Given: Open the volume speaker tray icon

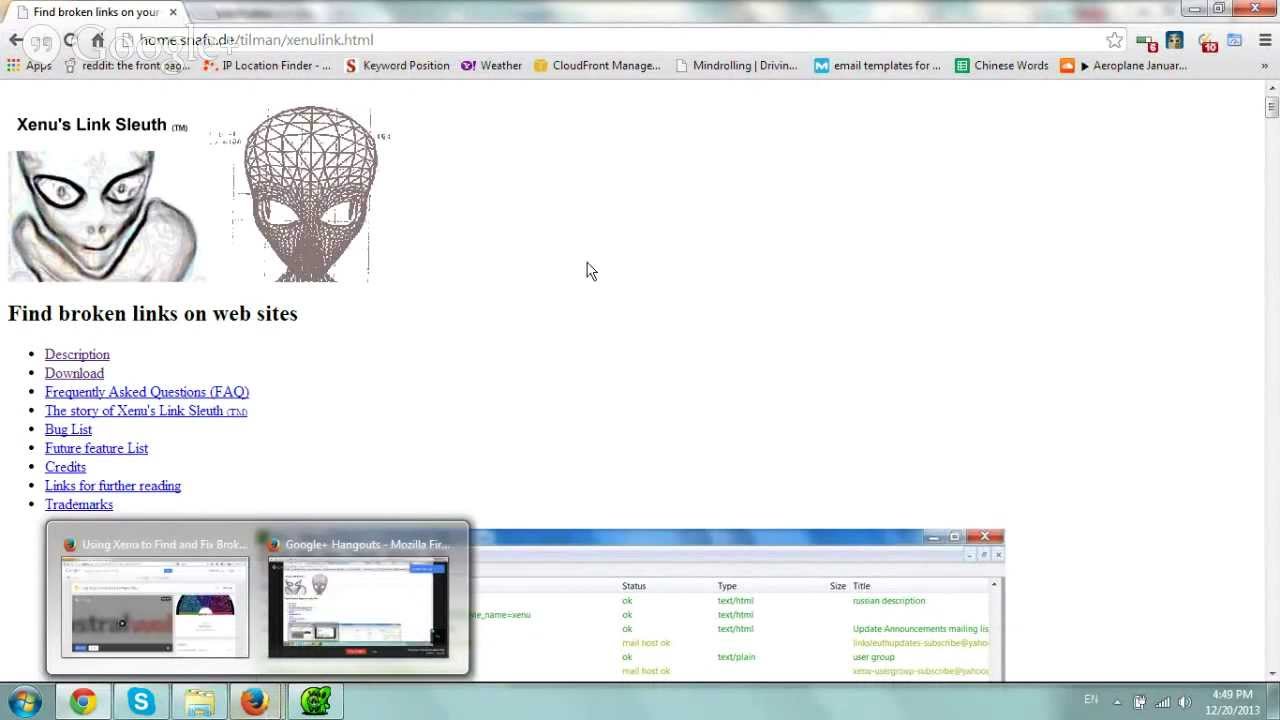Looking at the screenshot, I should point(1185,702).
